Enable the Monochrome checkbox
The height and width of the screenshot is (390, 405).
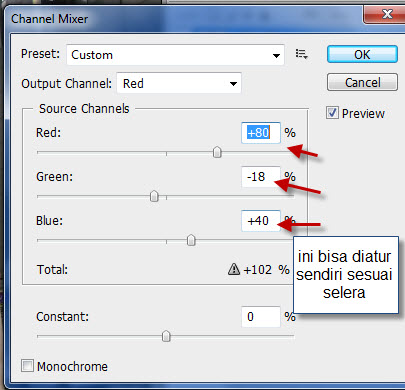pos(27,366)
